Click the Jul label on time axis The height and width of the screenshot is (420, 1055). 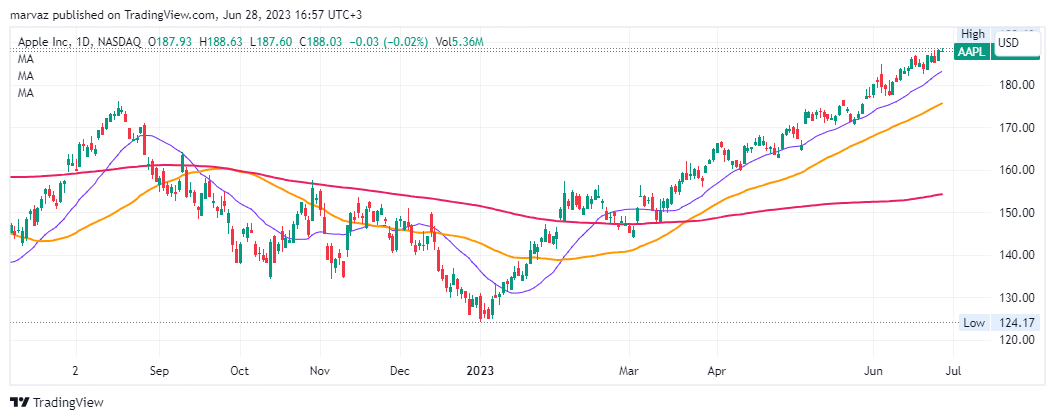pos(953,371)
